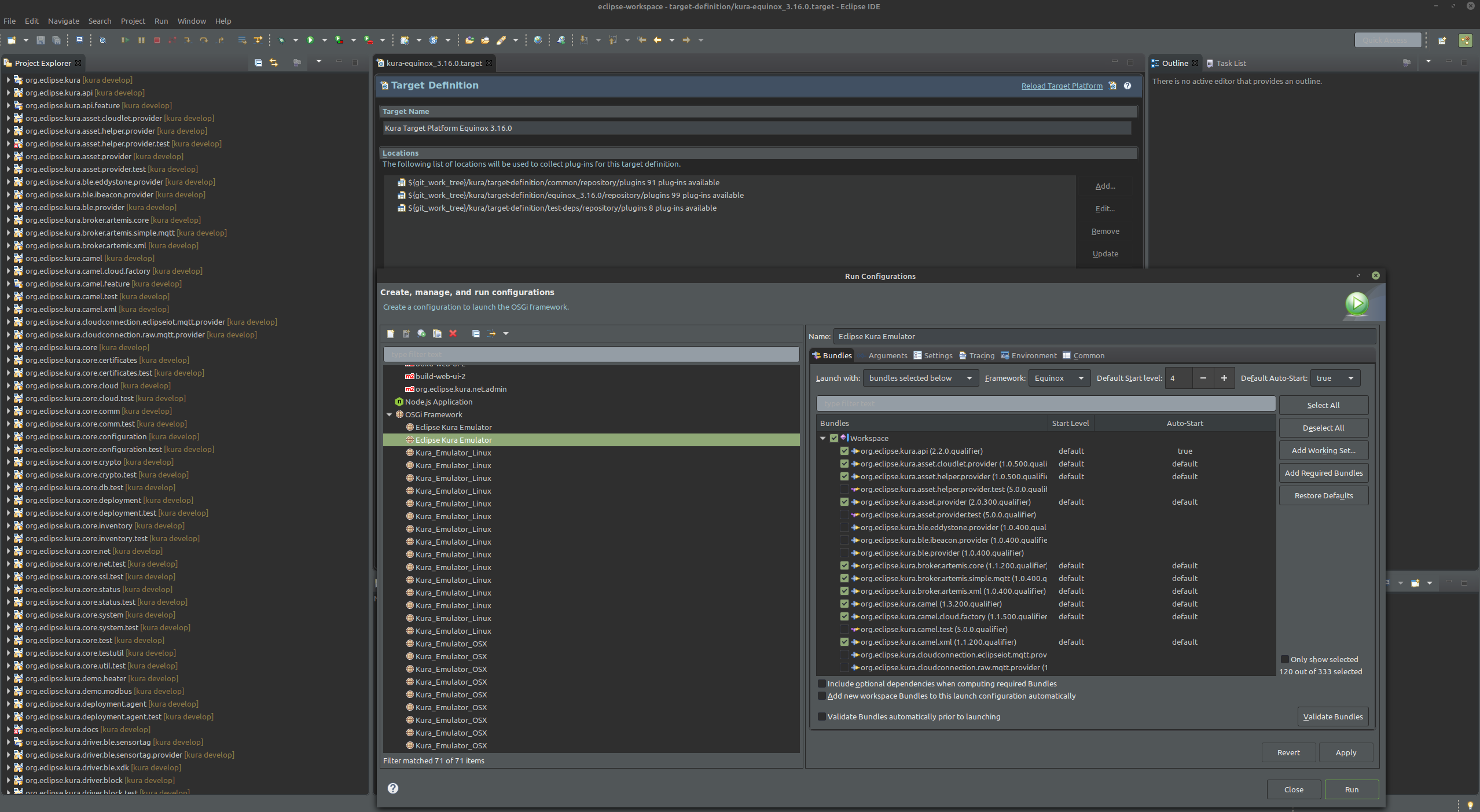Click the Deselect All button
The image size is (1480, 812).
(1324, 428)
